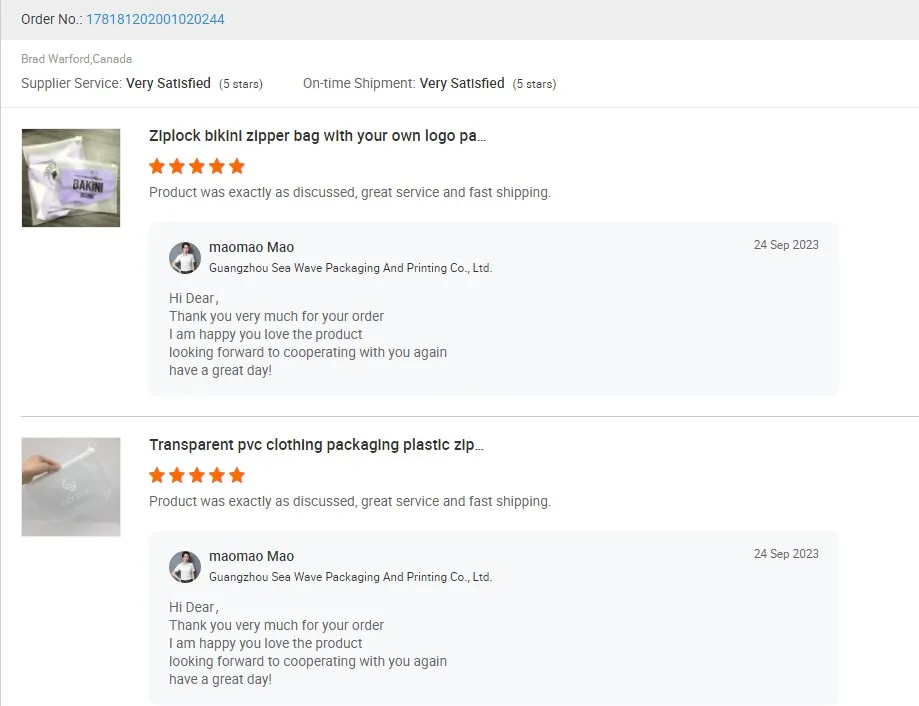919x706 pixels.
Task: Click the bikini zipper bag product thumbnail
Action: click(71, 178)
